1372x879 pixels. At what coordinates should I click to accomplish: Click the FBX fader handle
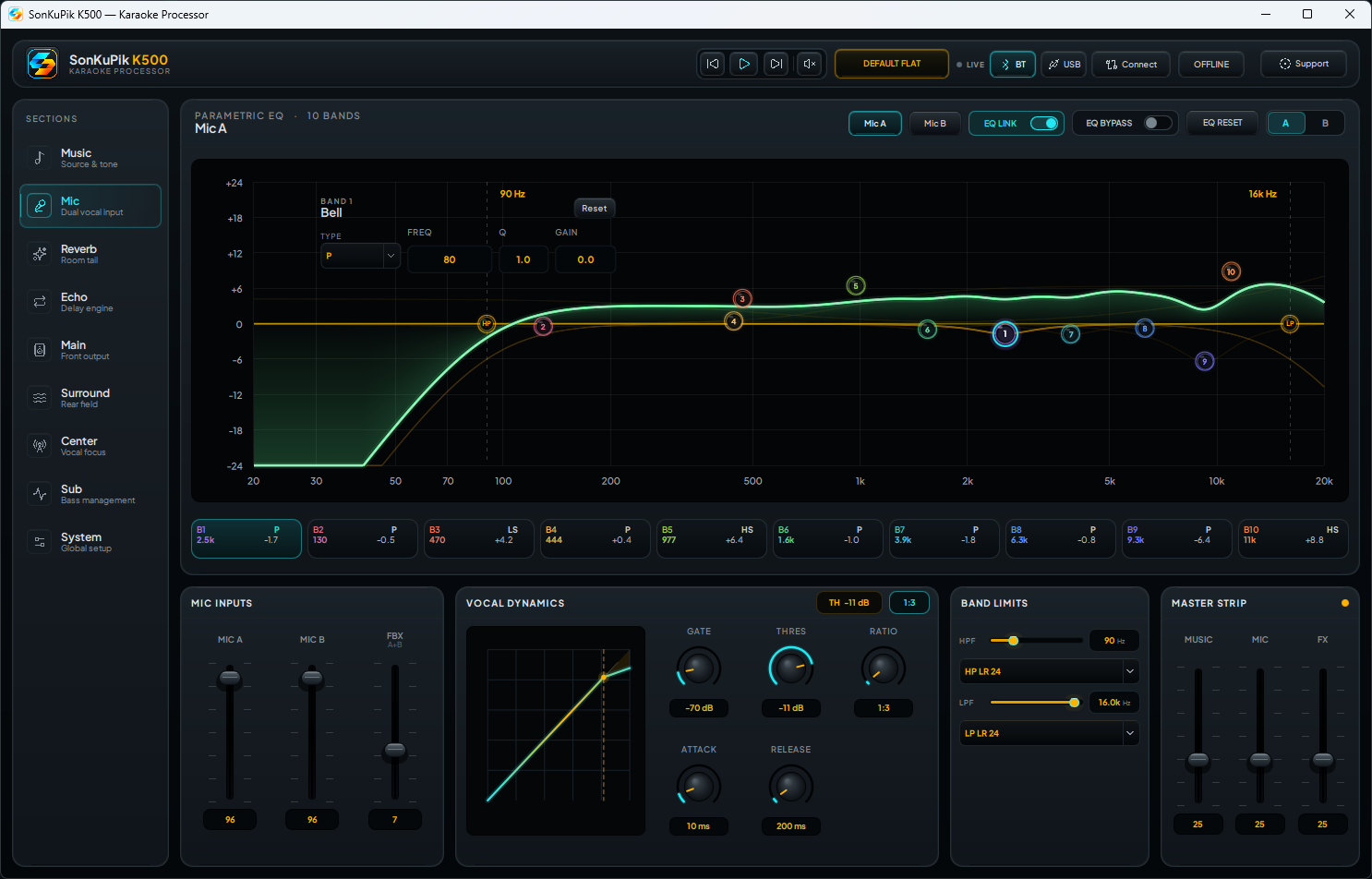pyautogui.click(x=395, y=750)
